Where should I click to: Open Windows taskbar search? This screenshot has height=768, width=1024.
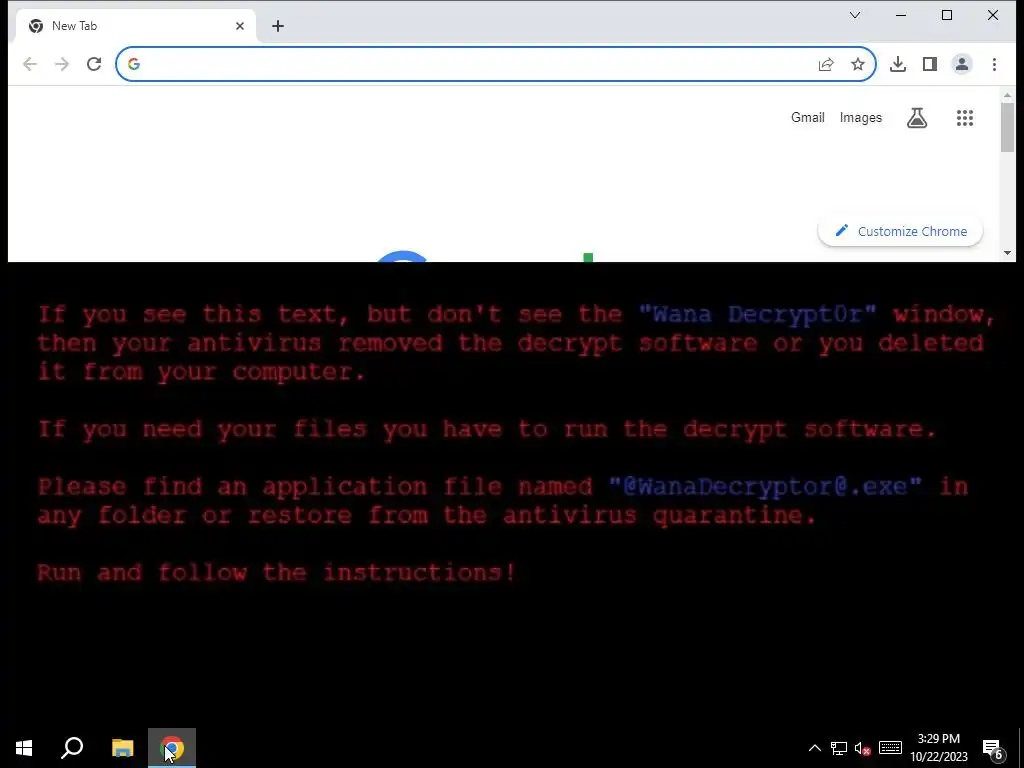[x=72, y=748]
